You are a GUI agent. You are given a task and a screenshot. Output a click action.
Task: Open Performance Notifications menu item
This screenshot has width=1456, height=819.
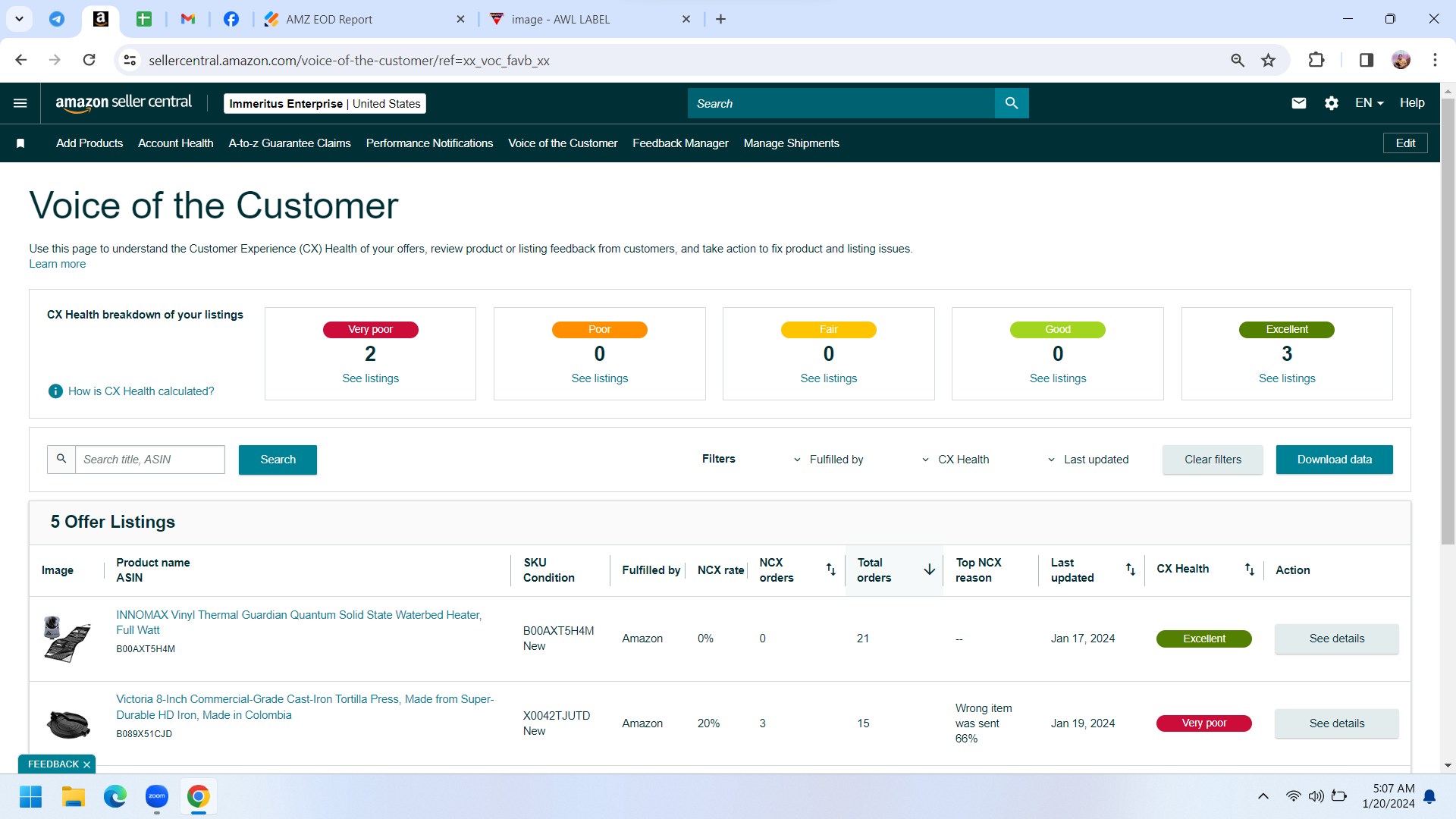429,143
